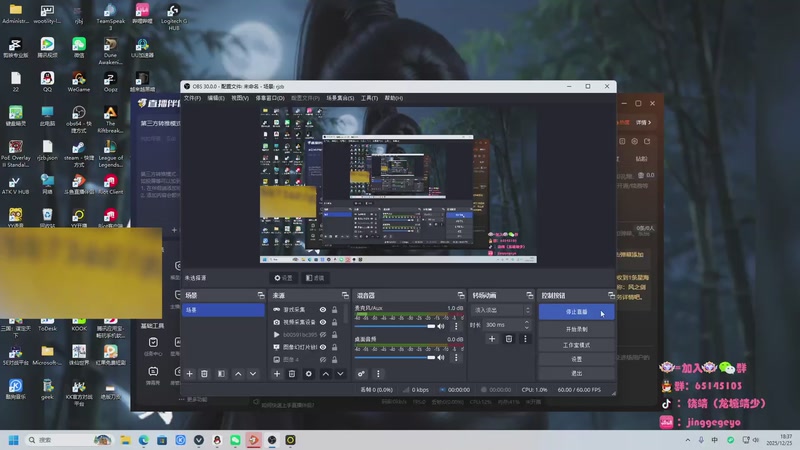Delete the selected scene with the trash icon
Screen dimensions: 800x450
point(204,374)
